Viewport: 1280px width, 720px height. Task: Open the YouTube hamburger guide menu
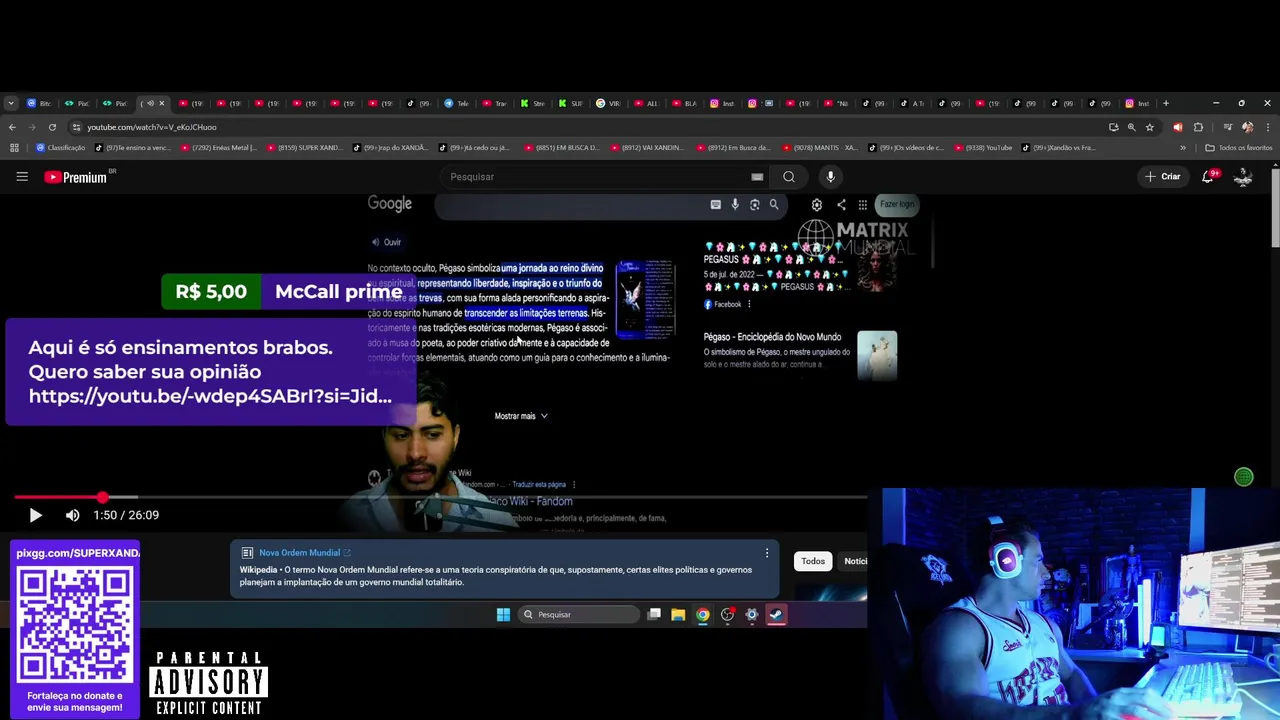[x=22, y=177]
